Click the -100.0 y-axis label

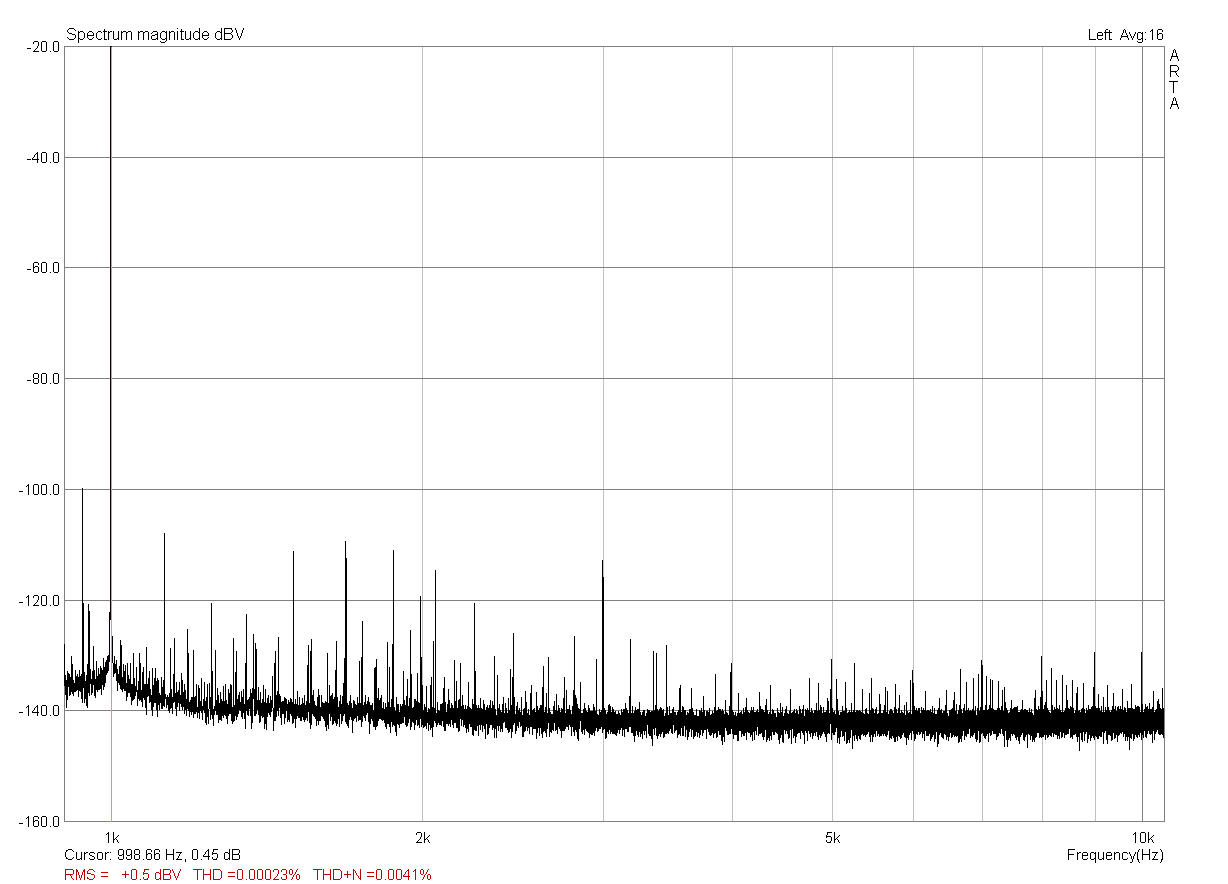click(x=38, y=489)
